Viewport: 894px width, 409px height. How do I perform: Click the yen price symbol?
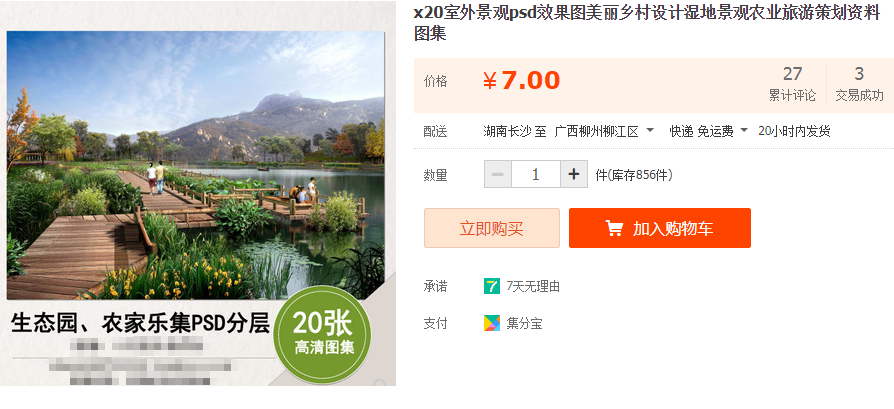(490, 82)
